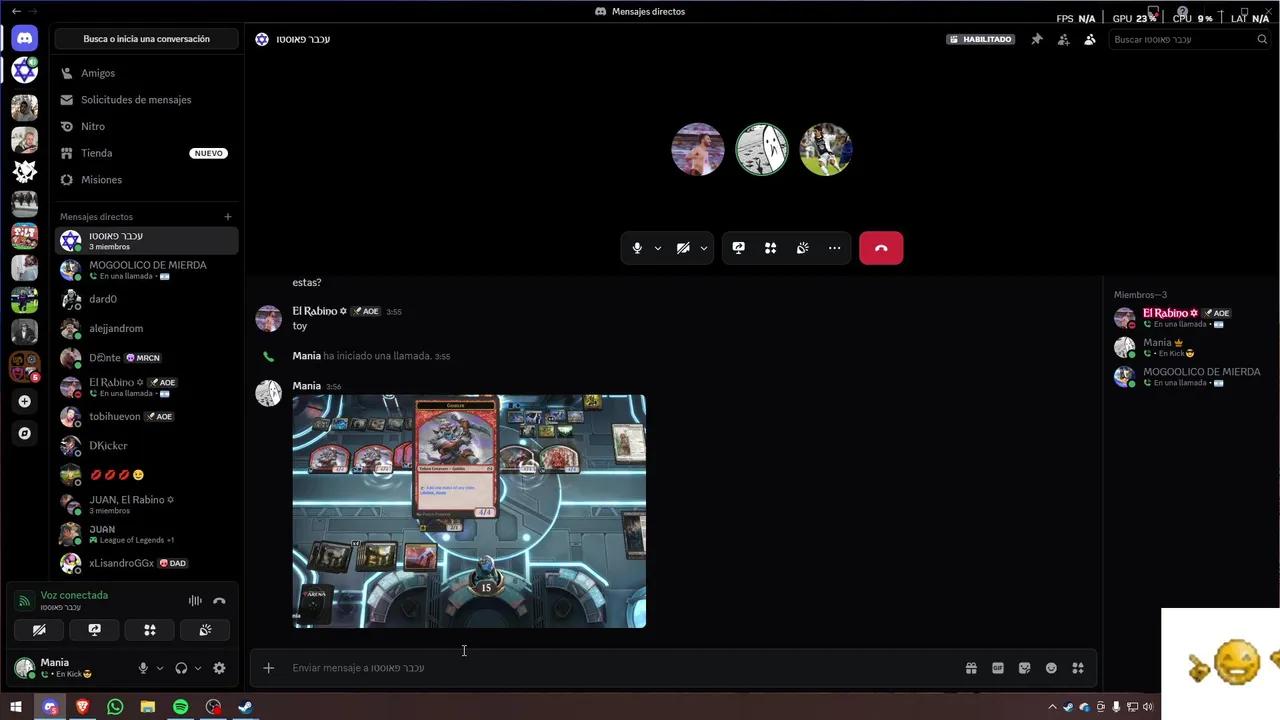Disconnect via voice panel phone icon
Screen dimensions: 1280x720
click(219, 601)
